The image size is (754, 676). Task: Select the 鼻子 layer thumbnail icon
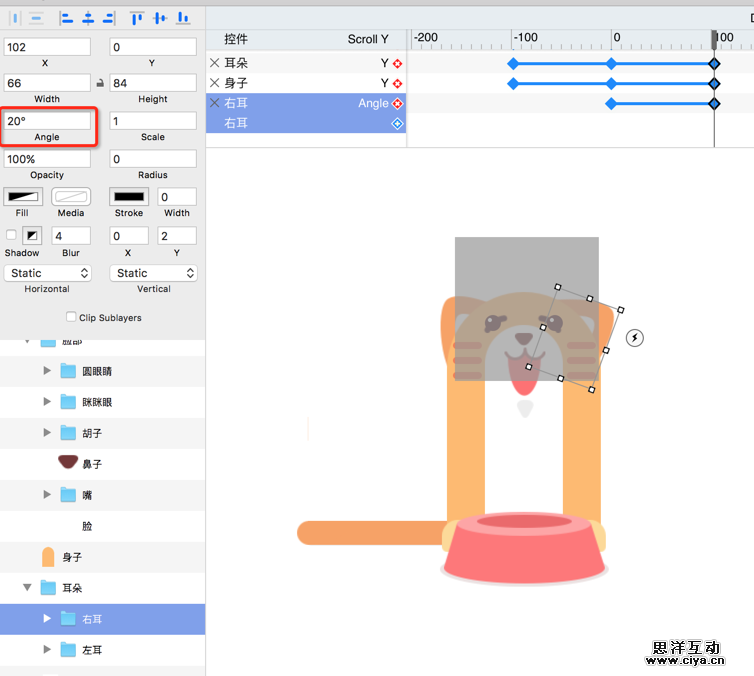pyautogui.click(x=68, y=462)
